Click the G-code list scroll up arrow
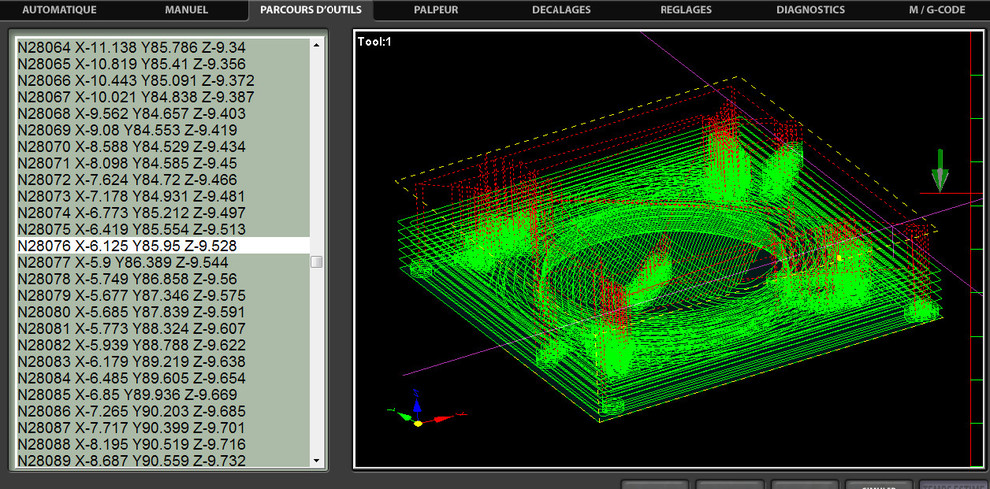 pos(317,46)
